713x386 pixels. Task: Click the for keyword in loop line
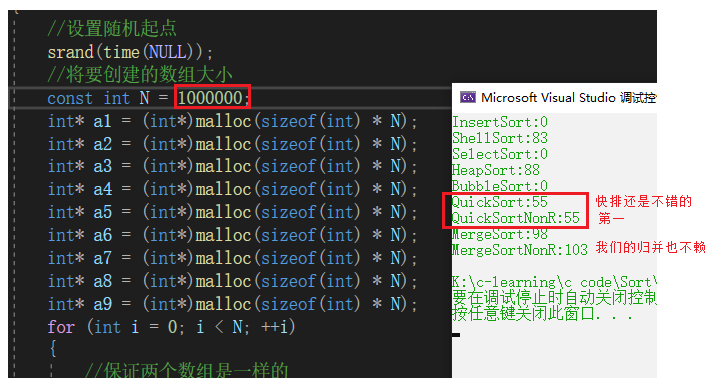tap(61, 327)
